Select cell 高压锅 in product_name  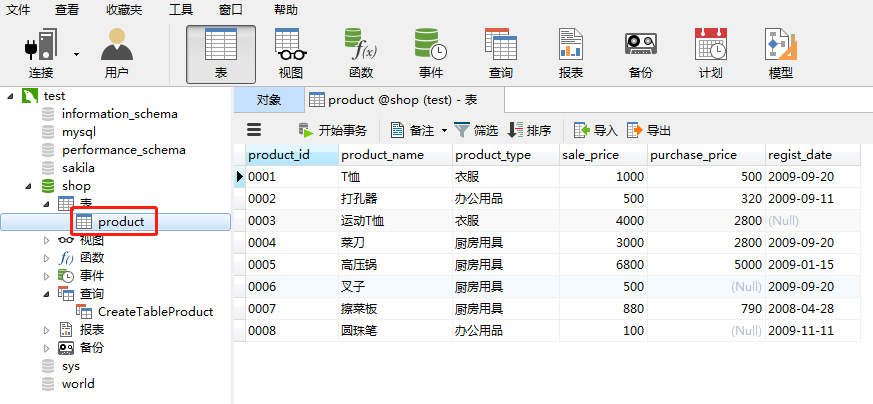point(395,265)
